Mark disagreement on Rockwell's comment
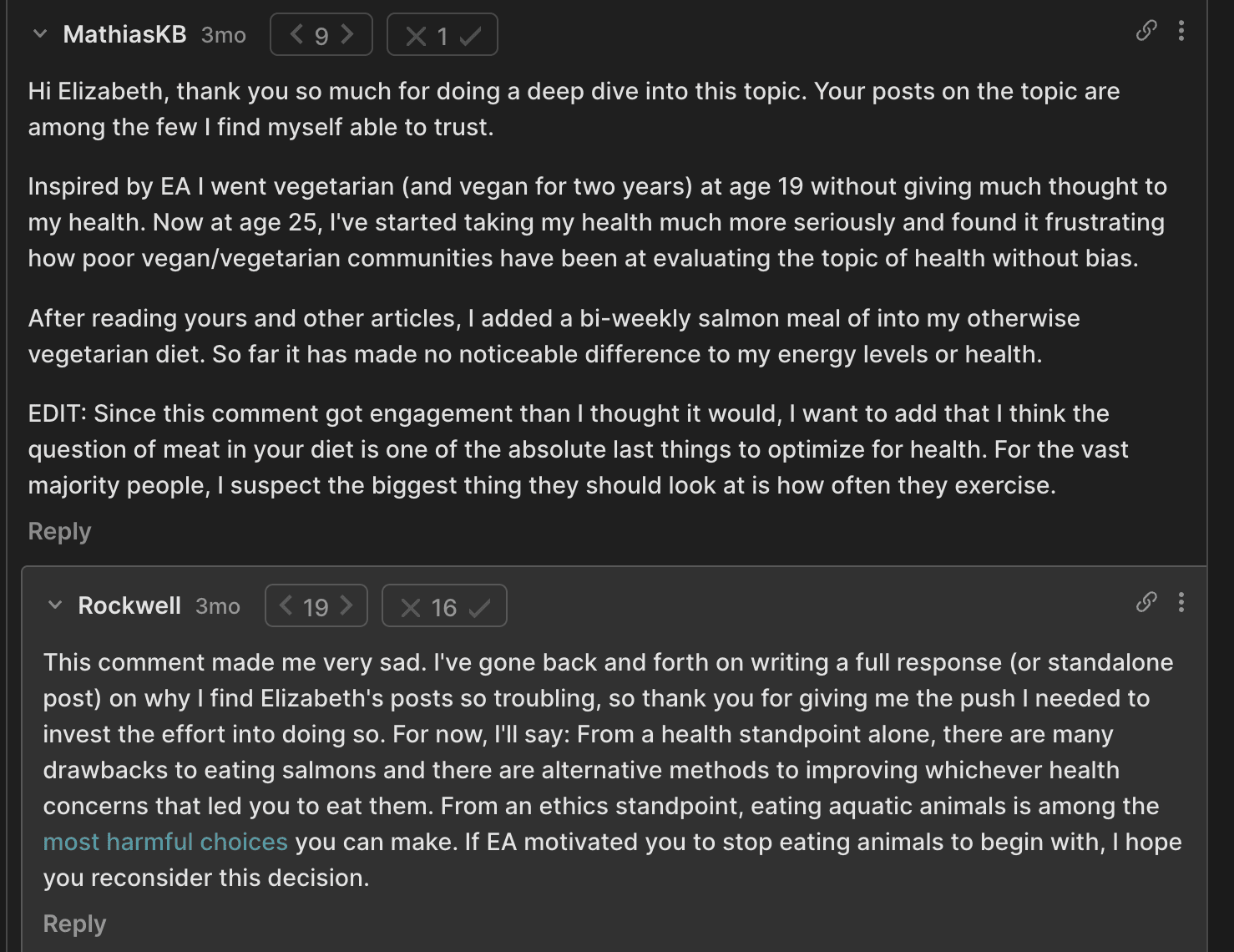The width and height of the screenshot is (1234, 952). tap(410, 608)
